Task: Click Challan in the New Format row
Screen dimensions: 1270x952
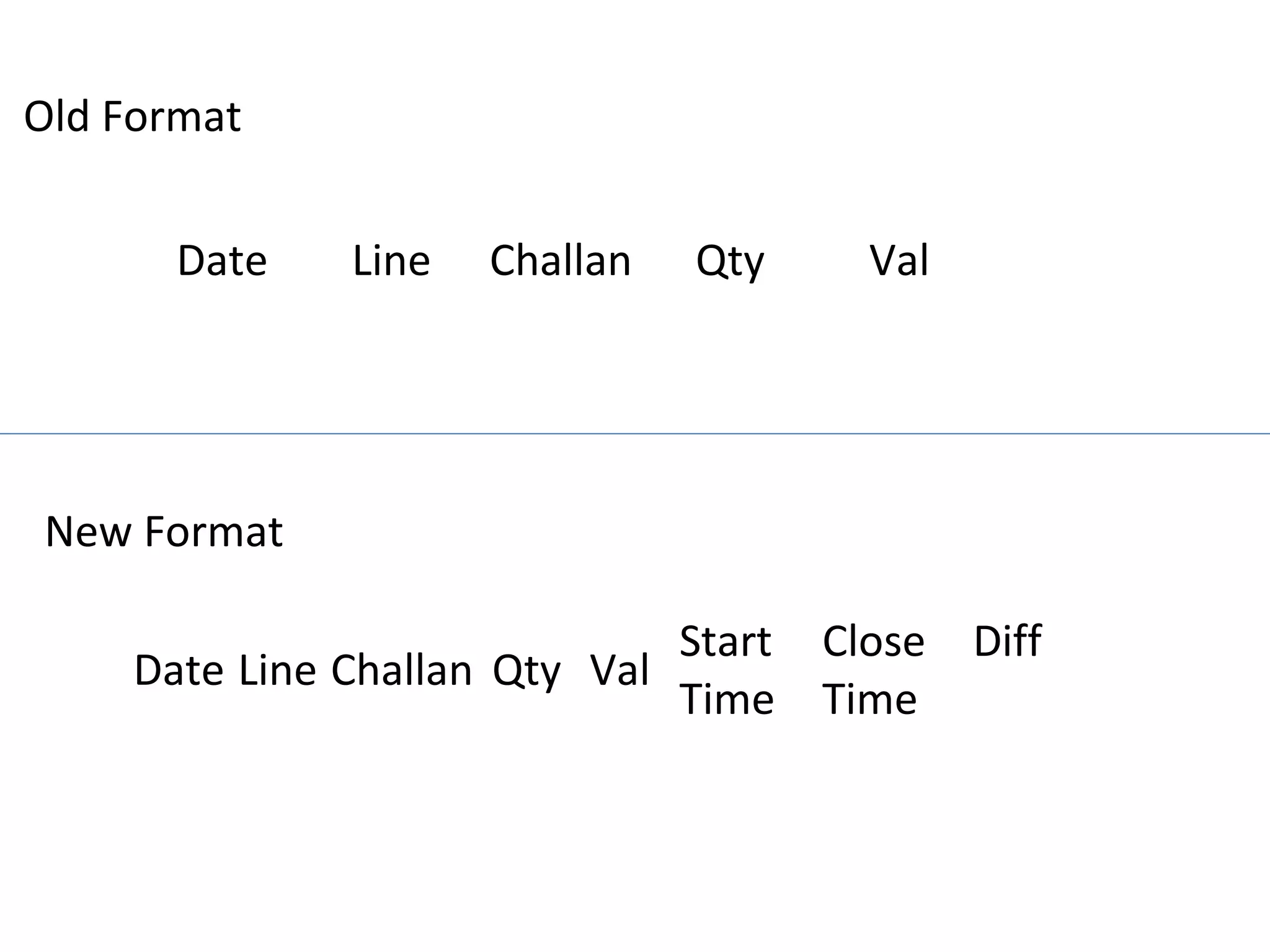Action: coord(402,671)
